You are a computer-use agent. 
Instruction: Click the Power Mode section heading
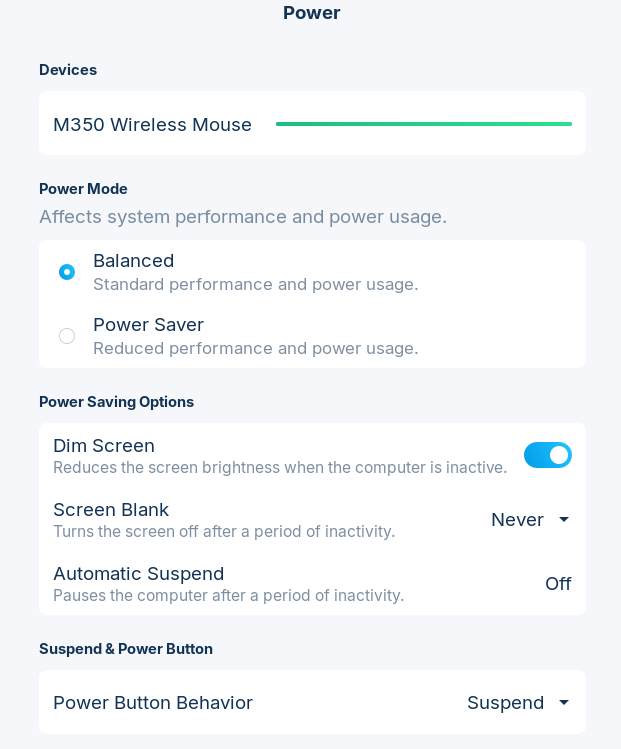[83, 189]
